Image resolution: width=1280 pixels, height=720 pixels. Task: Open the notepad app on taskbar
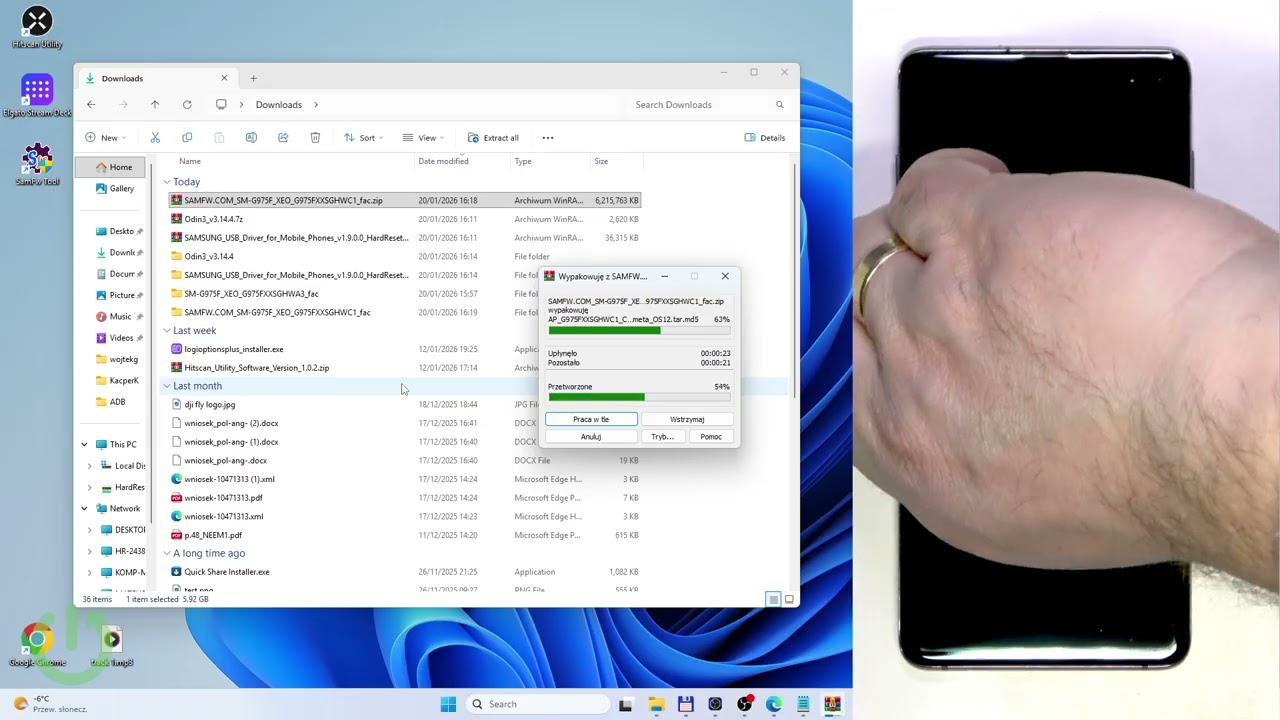coord(803,704)
